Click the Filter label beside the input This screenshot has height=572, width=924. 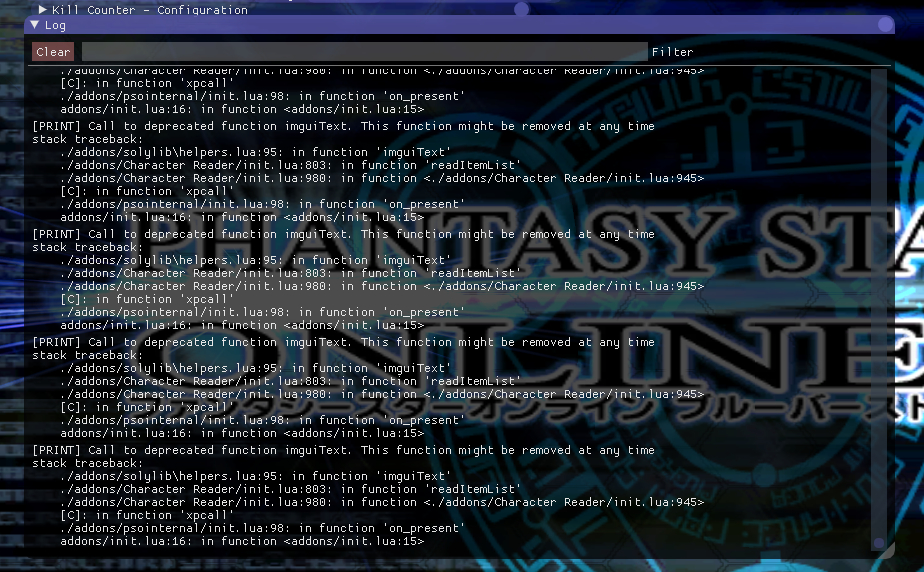tap(672, 52)
